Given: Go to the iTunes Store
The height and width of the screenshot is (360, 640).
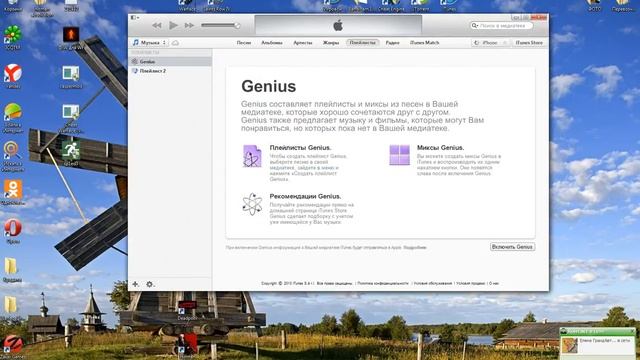Looking at the screenshot, I should pos(529,42).
